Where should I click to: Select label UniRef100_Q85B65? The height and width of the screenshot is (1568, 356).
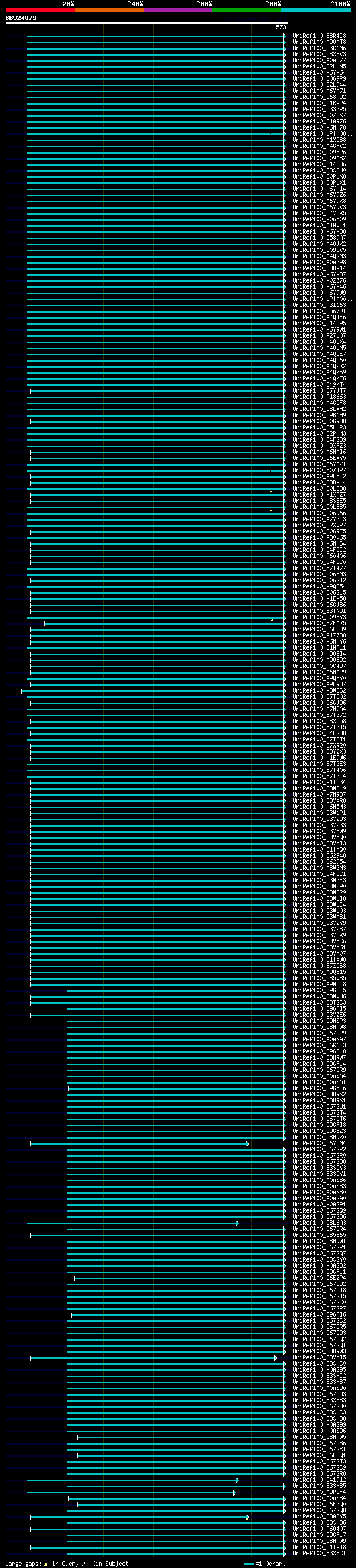tap(319, 1235)
